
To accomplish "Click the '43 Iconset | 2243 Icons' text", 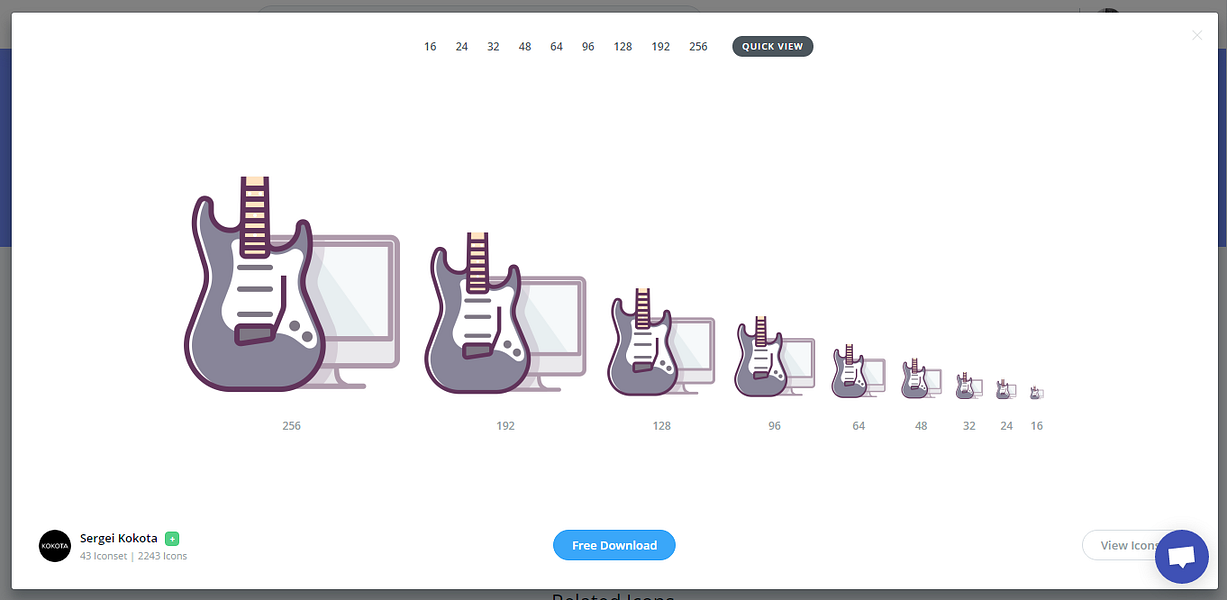I will coord(133,556).
